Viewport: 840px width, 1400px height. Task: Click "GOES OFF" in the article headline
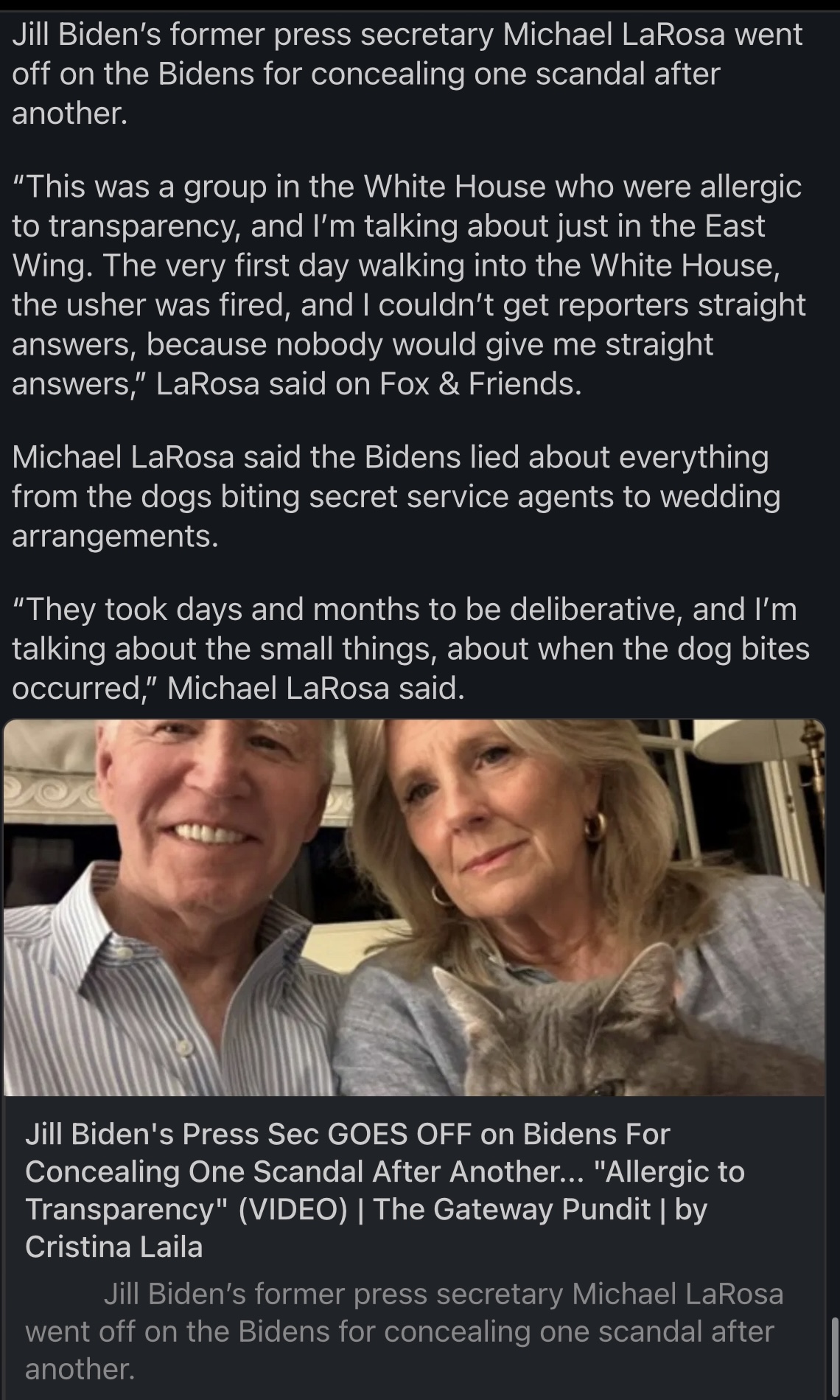399,1134
